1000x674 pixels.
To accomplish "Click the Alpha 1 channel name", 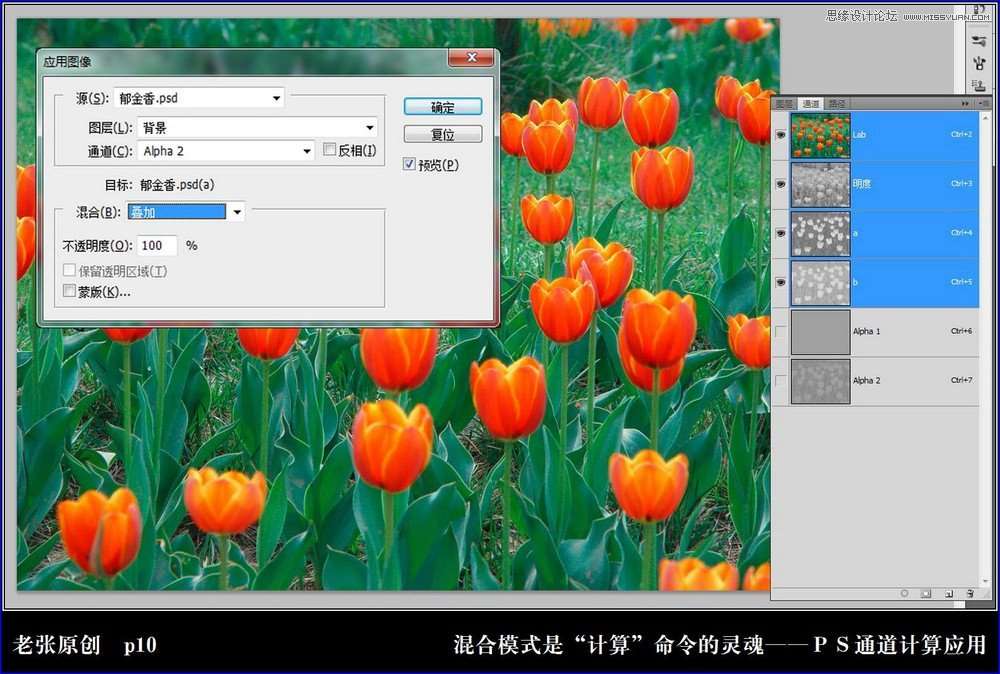I will click(867, 332).
